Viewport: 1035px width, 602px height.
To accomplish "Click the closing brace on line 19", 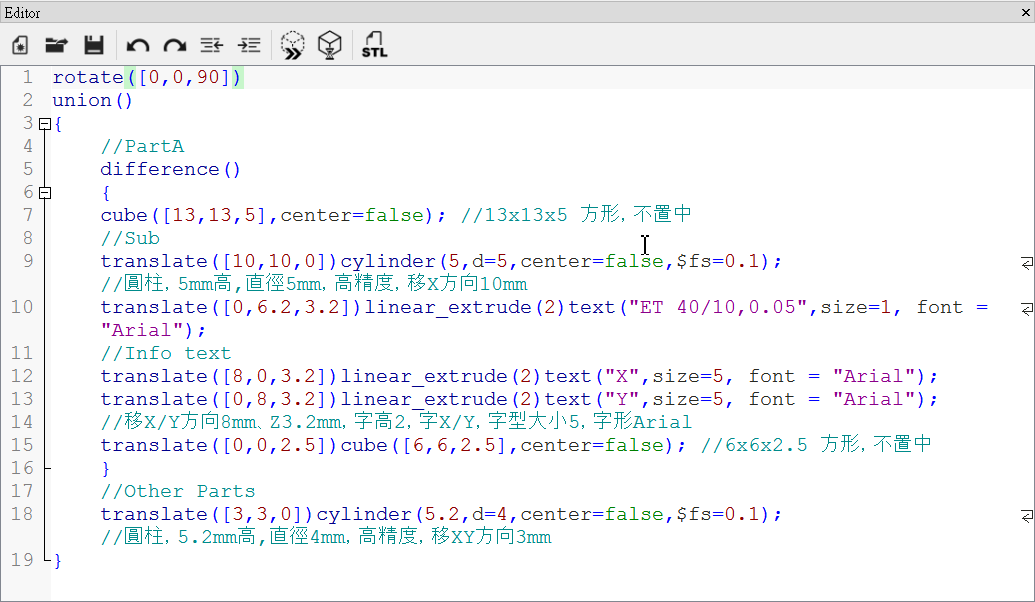I will (58, 560).
